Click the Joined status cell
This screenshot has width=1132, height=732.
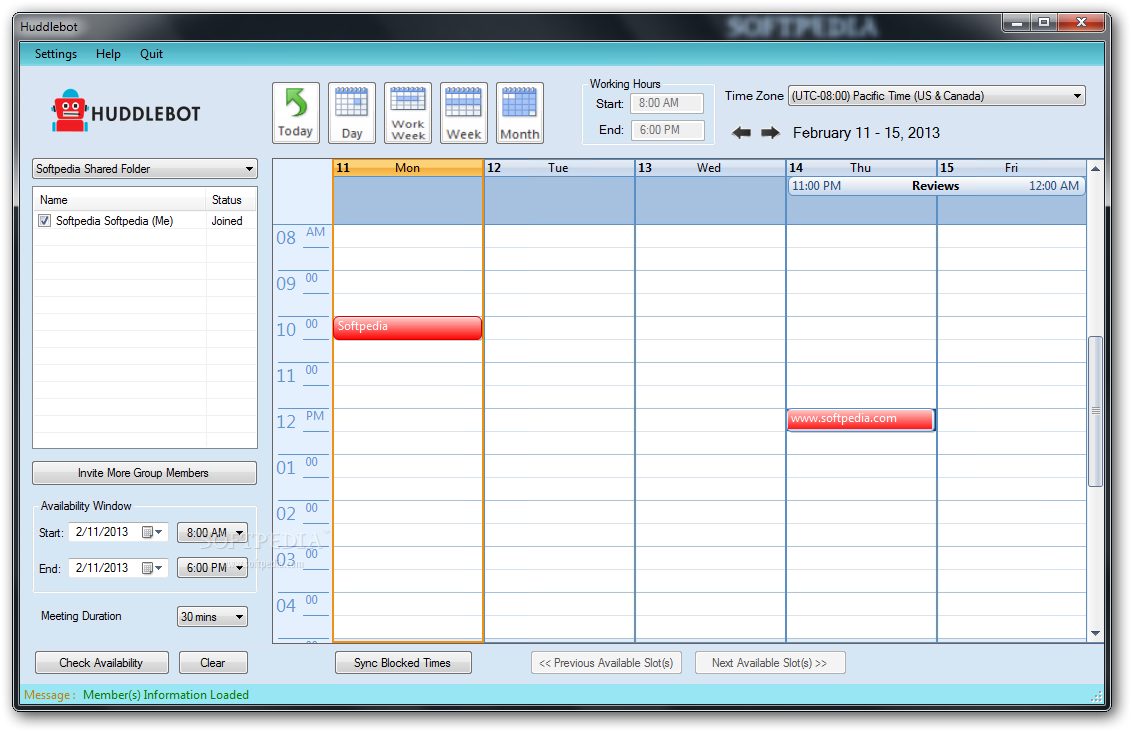[227, 221]
